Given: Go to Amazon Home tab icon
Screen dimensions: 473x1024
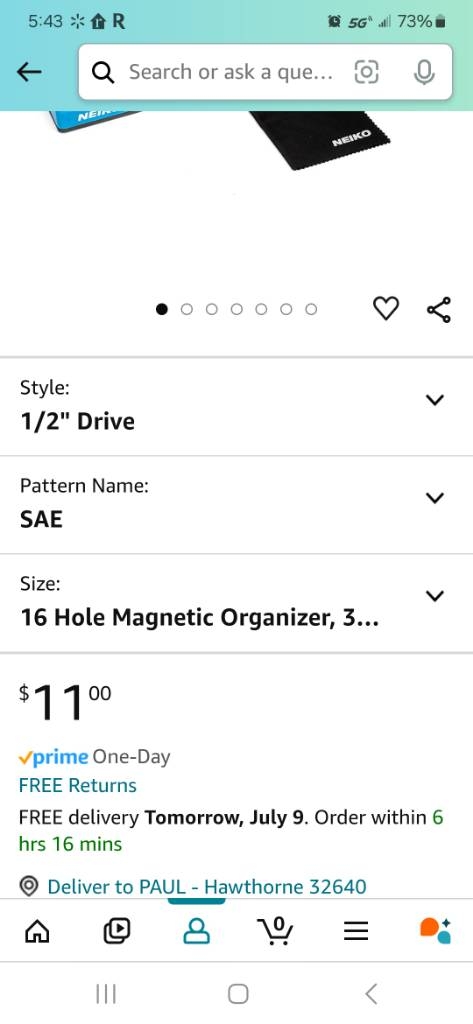Looking at the screenshot, I should click(x=37, y=930).
